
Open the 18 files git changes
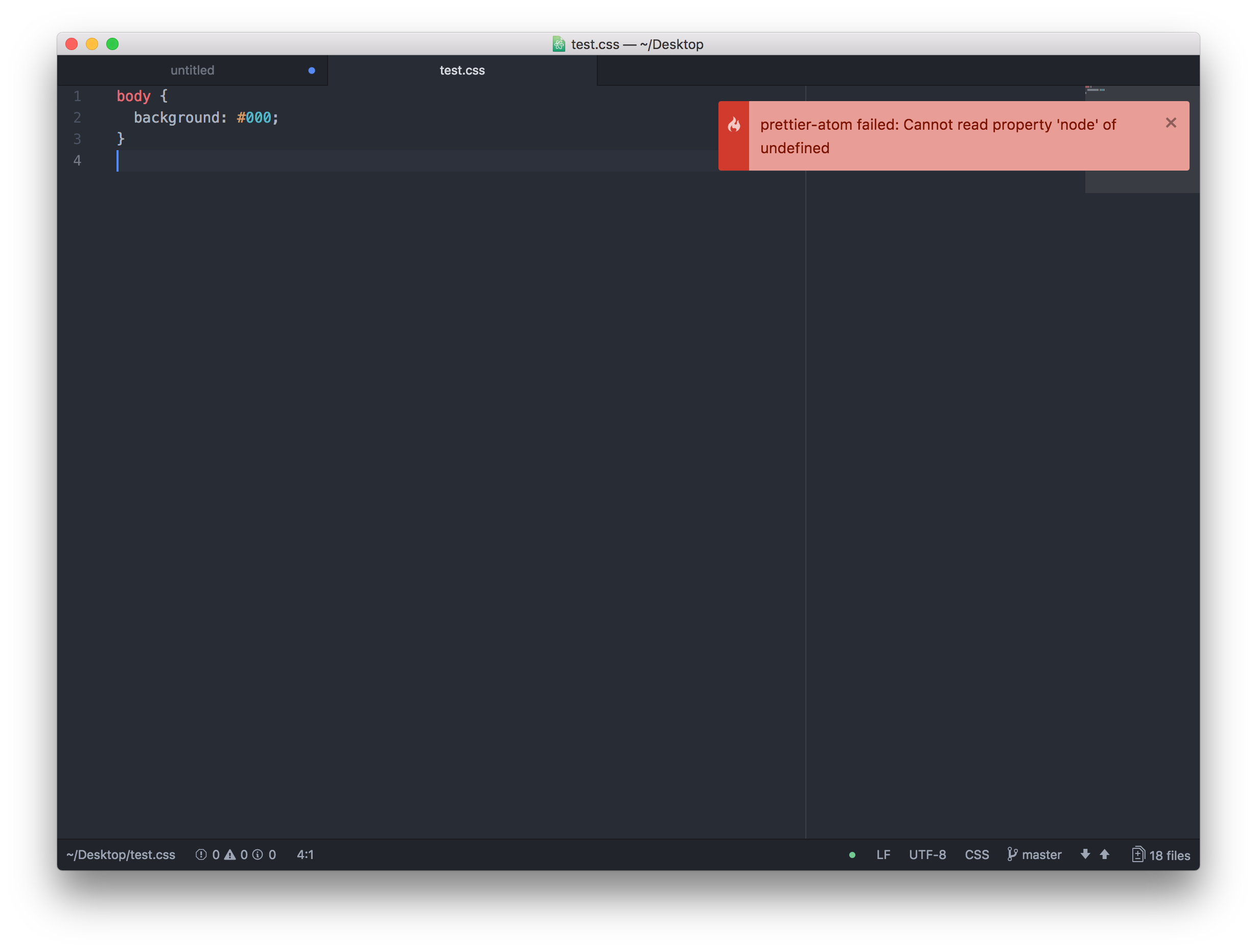click(1160, 854)
